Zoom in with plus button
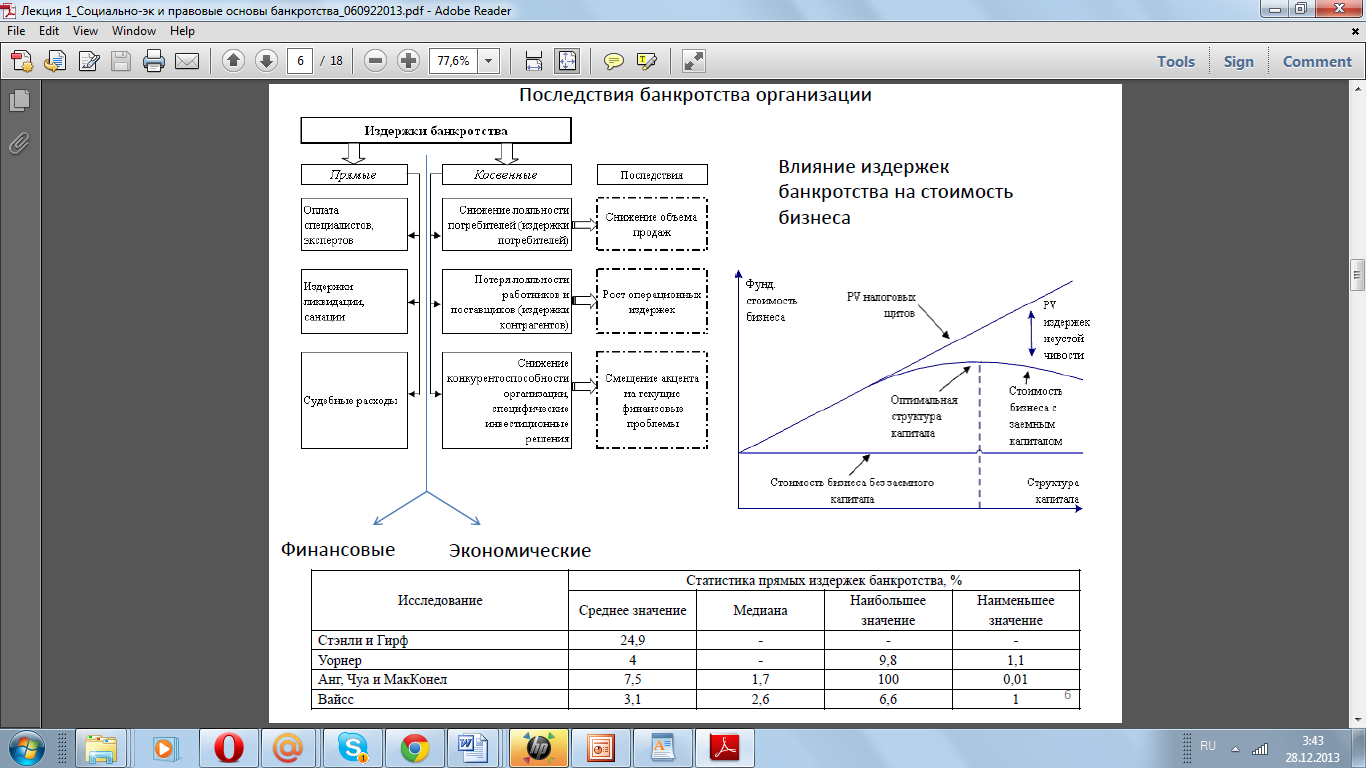Image resolution: width=1366 pixels, height=768 pixels. (x=408, y=61)
